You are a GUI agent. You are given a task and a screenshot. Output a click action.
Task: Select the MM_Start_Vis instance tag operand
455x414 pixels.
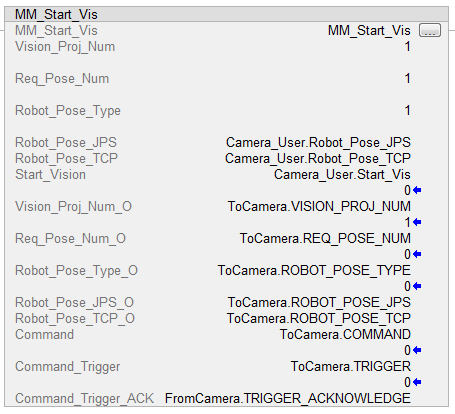pyautogui.click(x=369, y=31)
